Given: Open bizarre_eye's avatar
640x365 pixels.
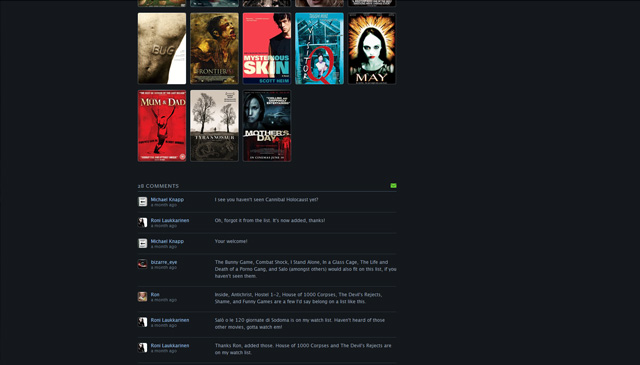Looking at the screenshot, I should (x=142, y=264).
